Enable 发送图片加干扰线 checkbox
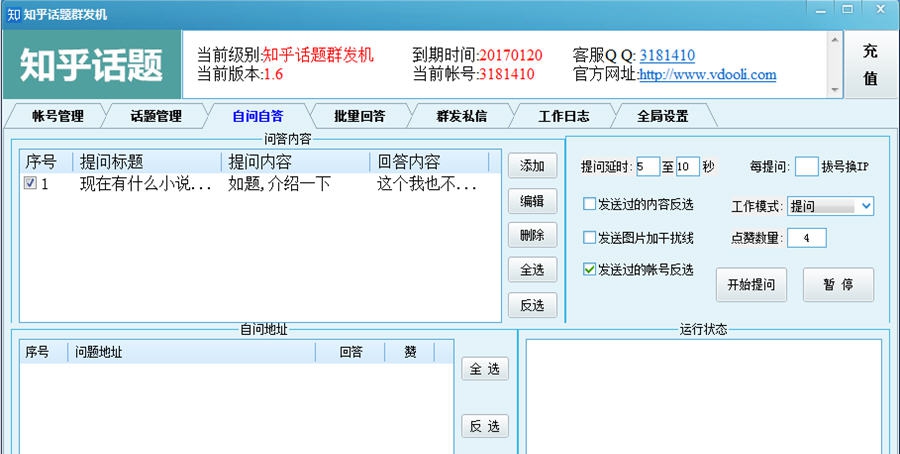Image resolution: width=900 pixels, height=454 pixels. point(589,237)
